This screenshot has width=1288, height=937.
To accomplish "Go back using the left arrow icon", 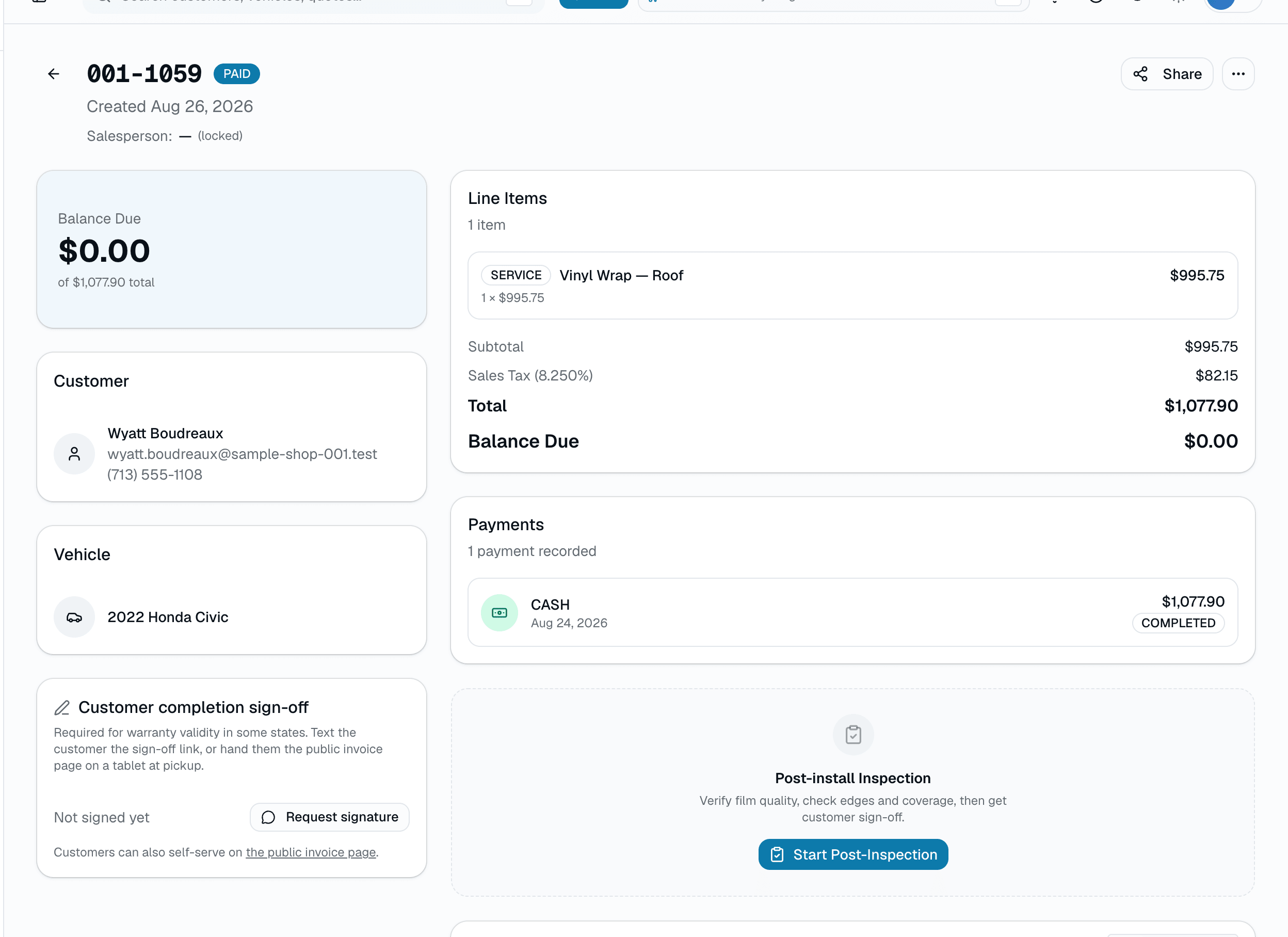I will 53,74.
